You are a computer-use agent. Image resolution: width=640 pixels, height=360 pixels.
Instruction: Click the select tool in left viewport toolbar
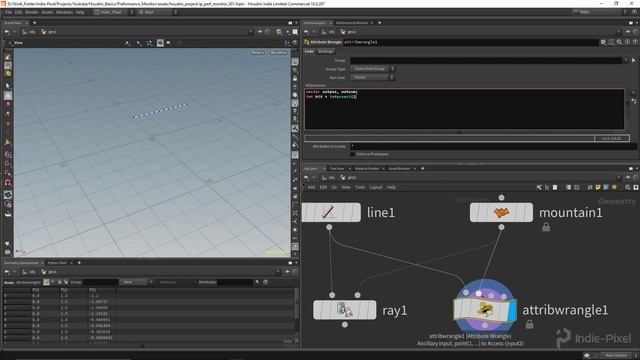[8, 86]
